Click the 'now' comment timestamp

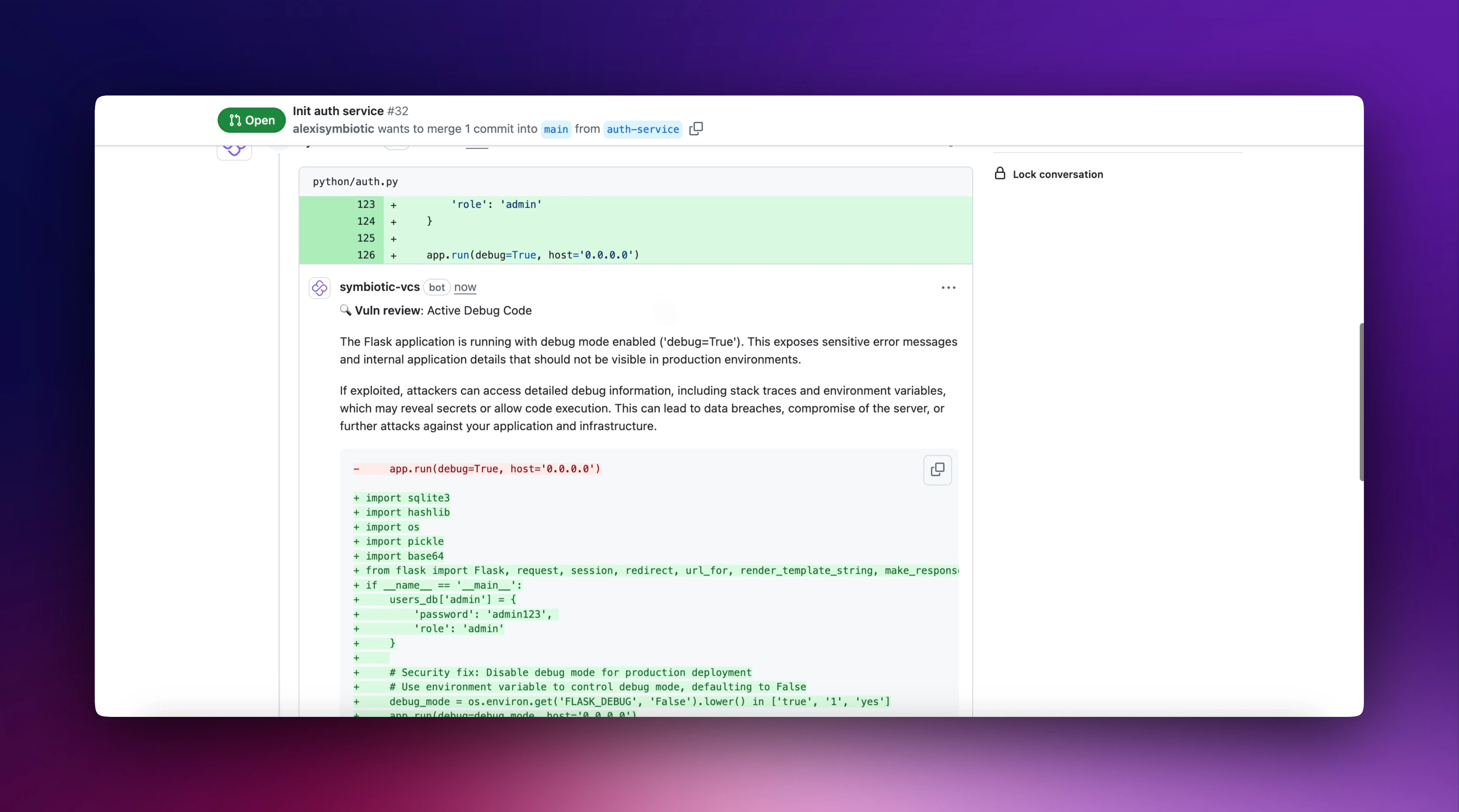click(x=465, y=288)
